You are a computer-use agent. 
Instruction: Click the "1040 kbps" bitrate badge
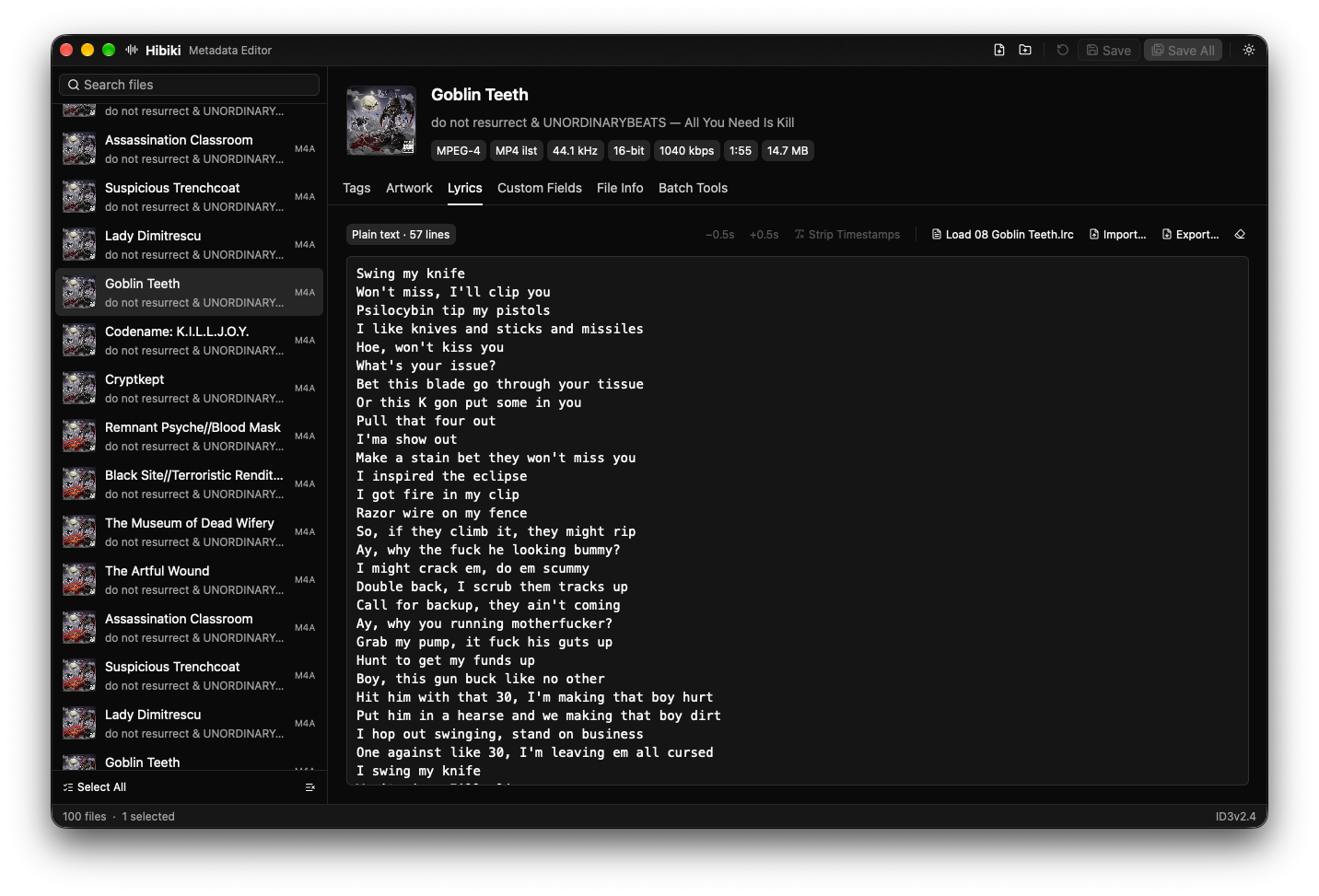tap(686, 151)
